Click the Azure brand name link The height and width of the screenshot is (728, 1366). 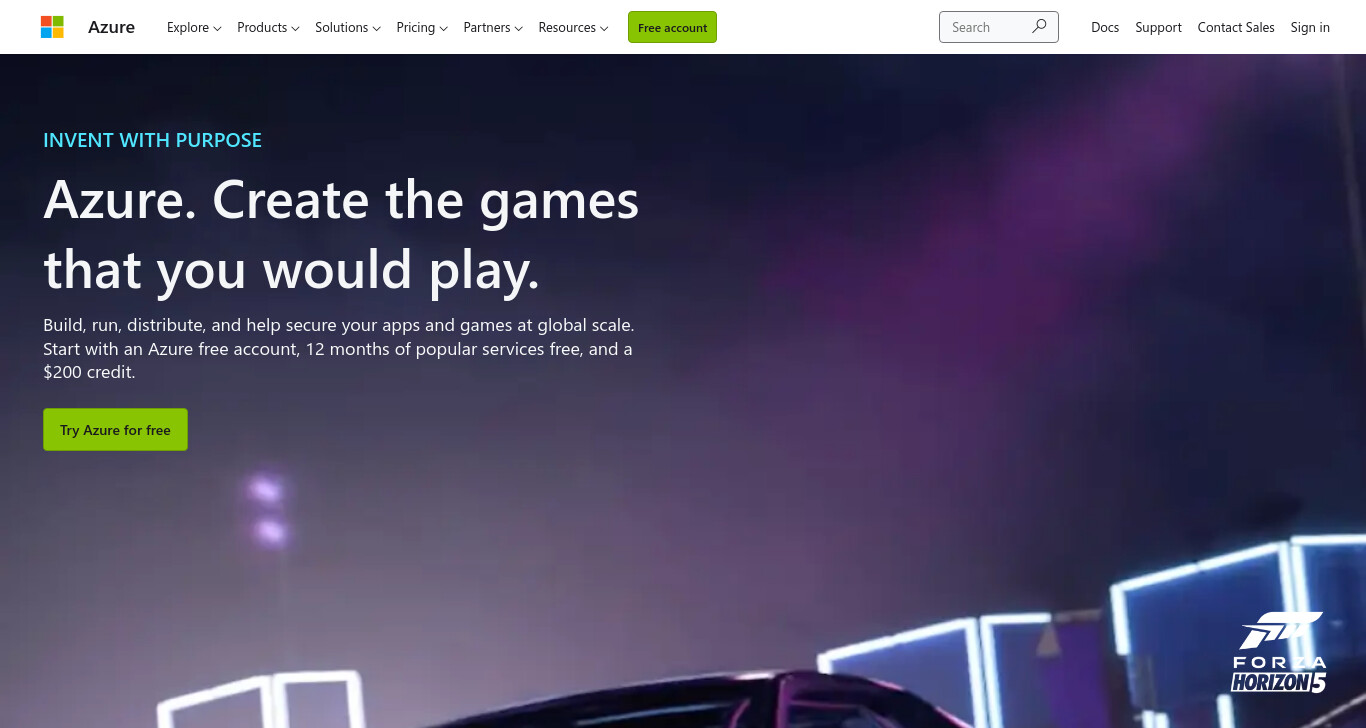[111, 27]
